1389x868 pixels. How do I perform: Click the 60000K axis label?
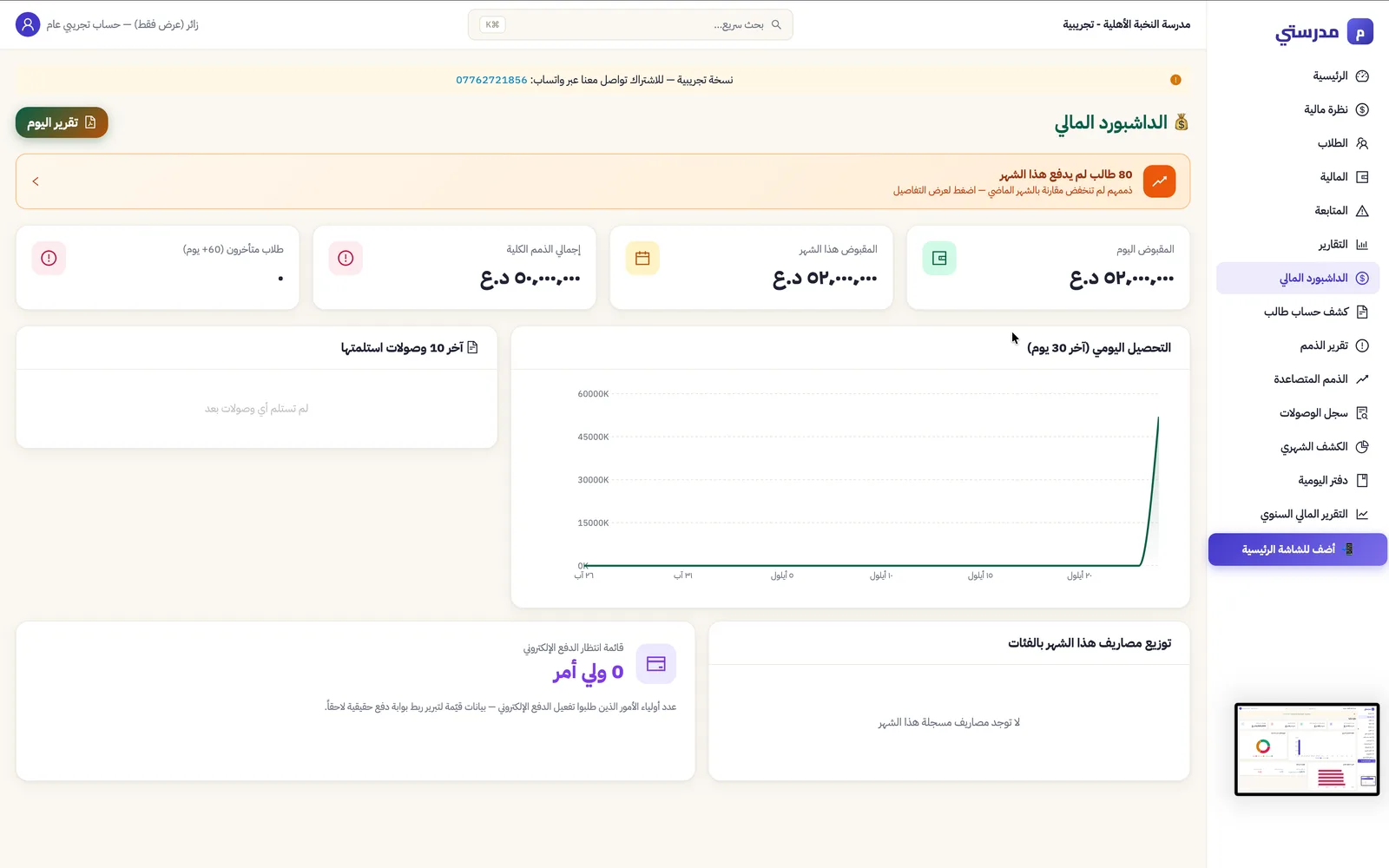coord(593,394)
